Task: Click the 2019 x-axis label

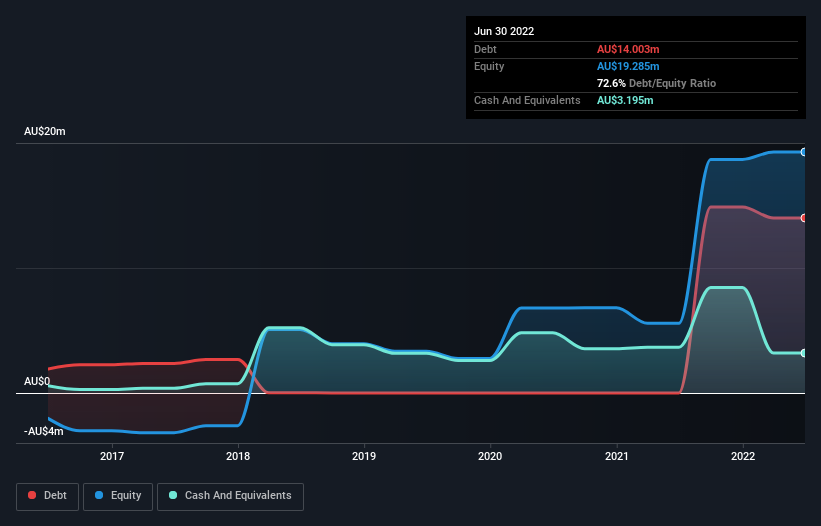Action: coord(364,456)
